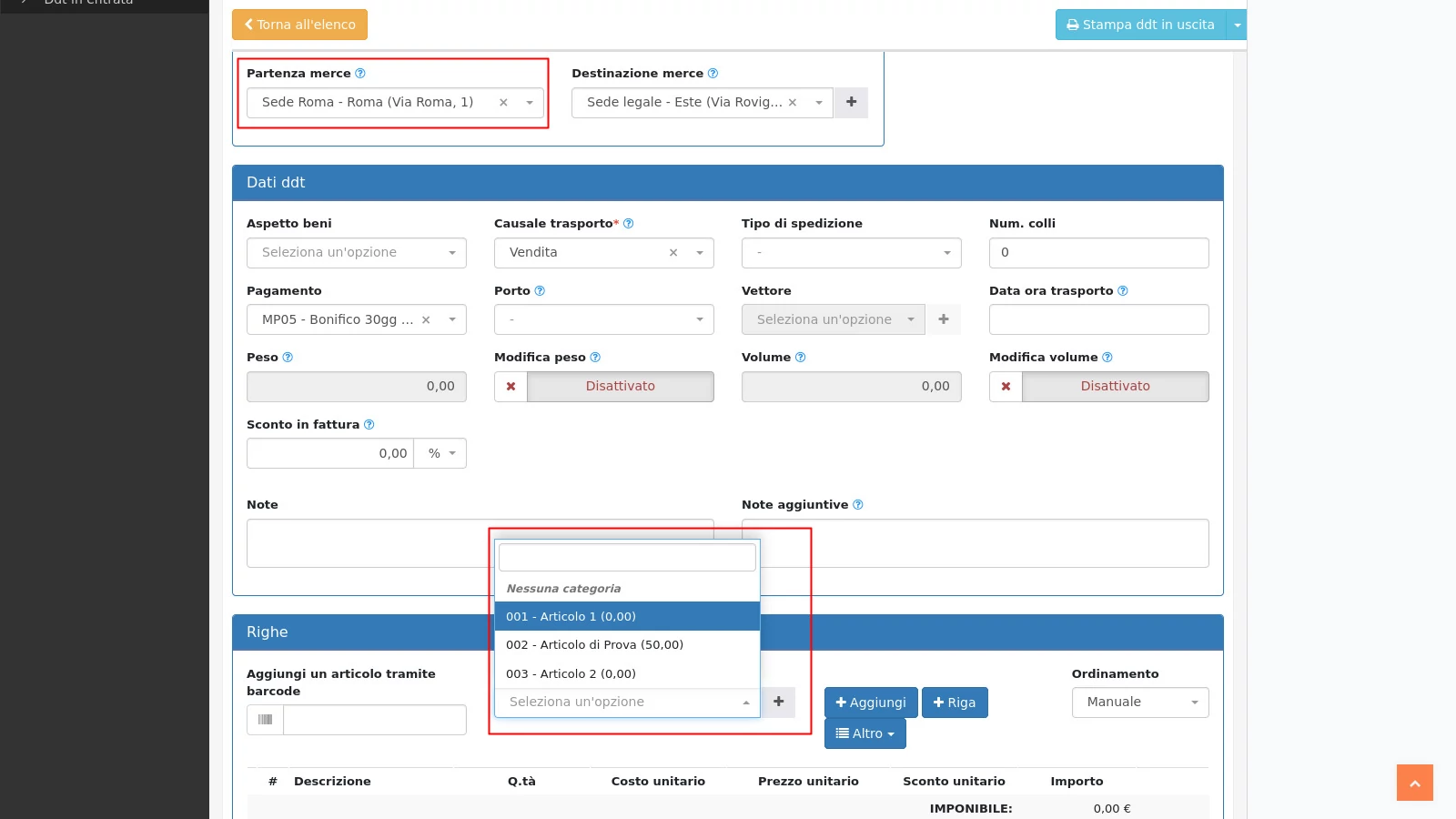Click help icon next to Data ora trasporto

coord(1123,290)
